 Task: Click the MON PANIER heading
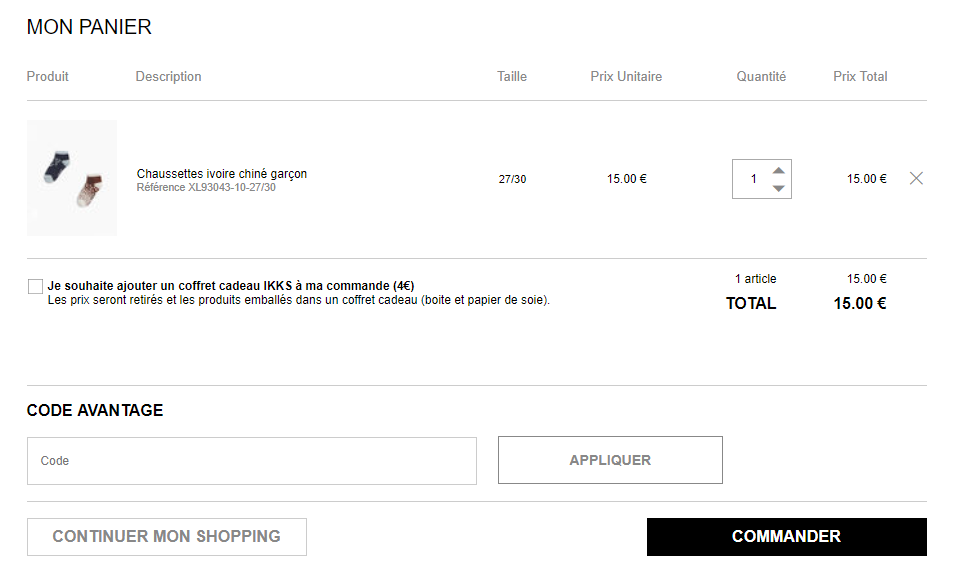click(89, 27)
